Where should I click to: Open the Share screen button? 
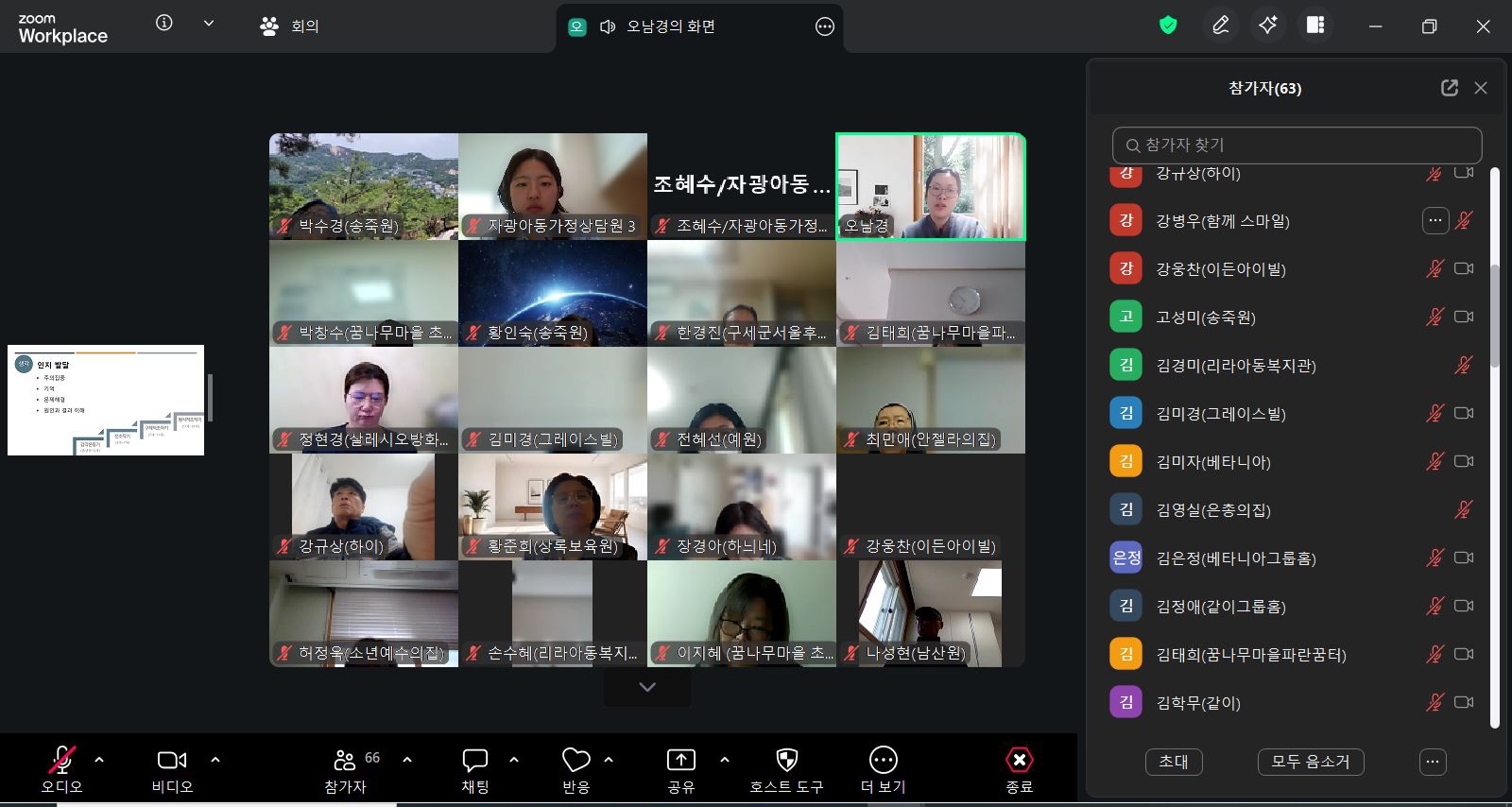(680, 769)
